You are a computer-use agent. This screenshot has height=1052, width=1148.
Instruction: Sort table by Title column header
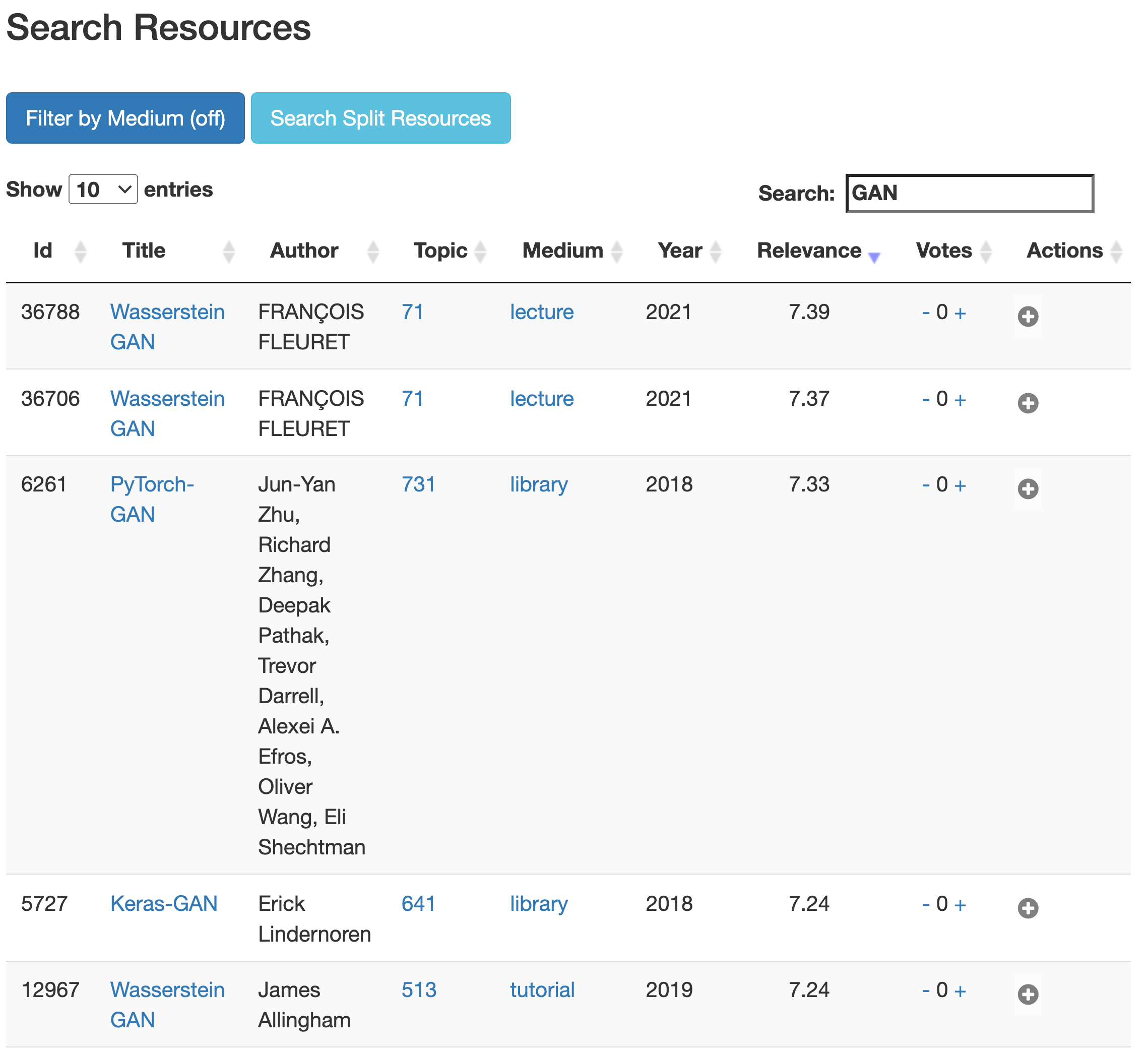click(144, 251)
